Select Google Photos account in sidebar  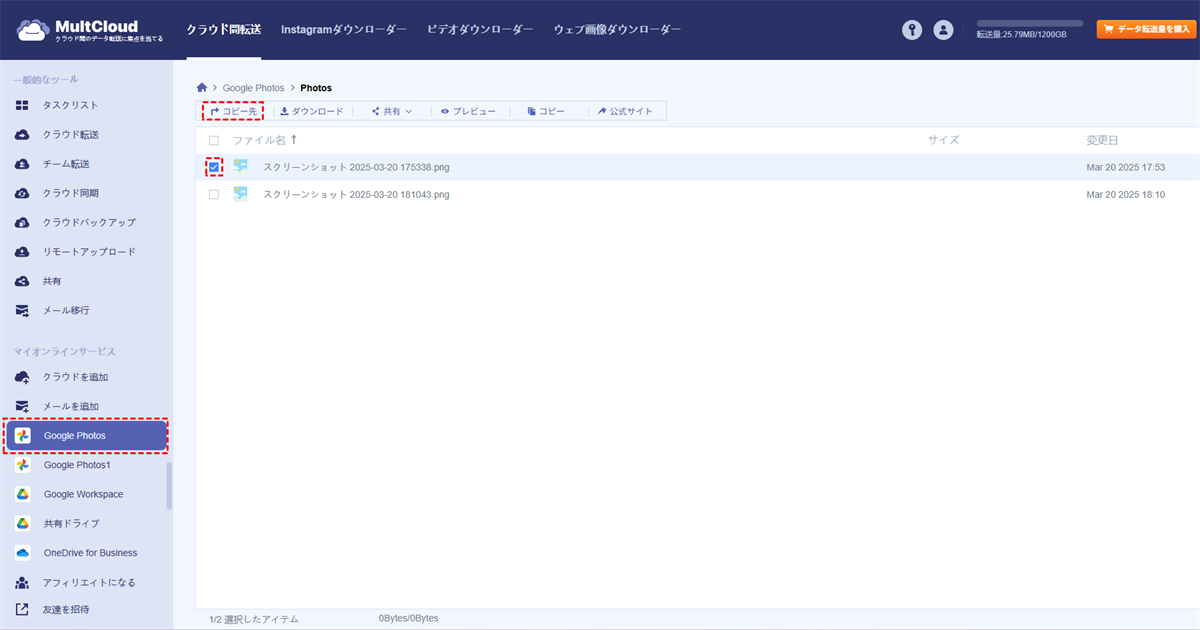tap(86, 436)
